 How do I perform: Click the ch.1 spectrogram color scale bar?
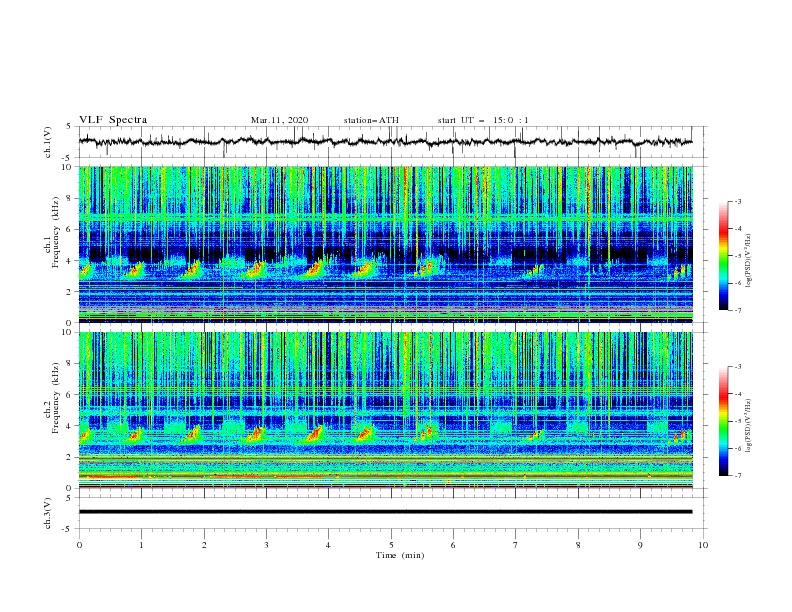point(723,256)
